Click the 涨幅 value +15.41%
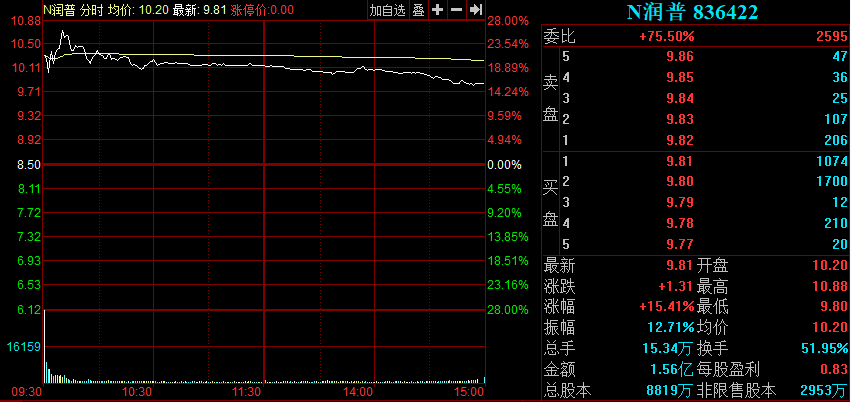The width and height of the screenshot is (851, 402). tap(667, 307)
